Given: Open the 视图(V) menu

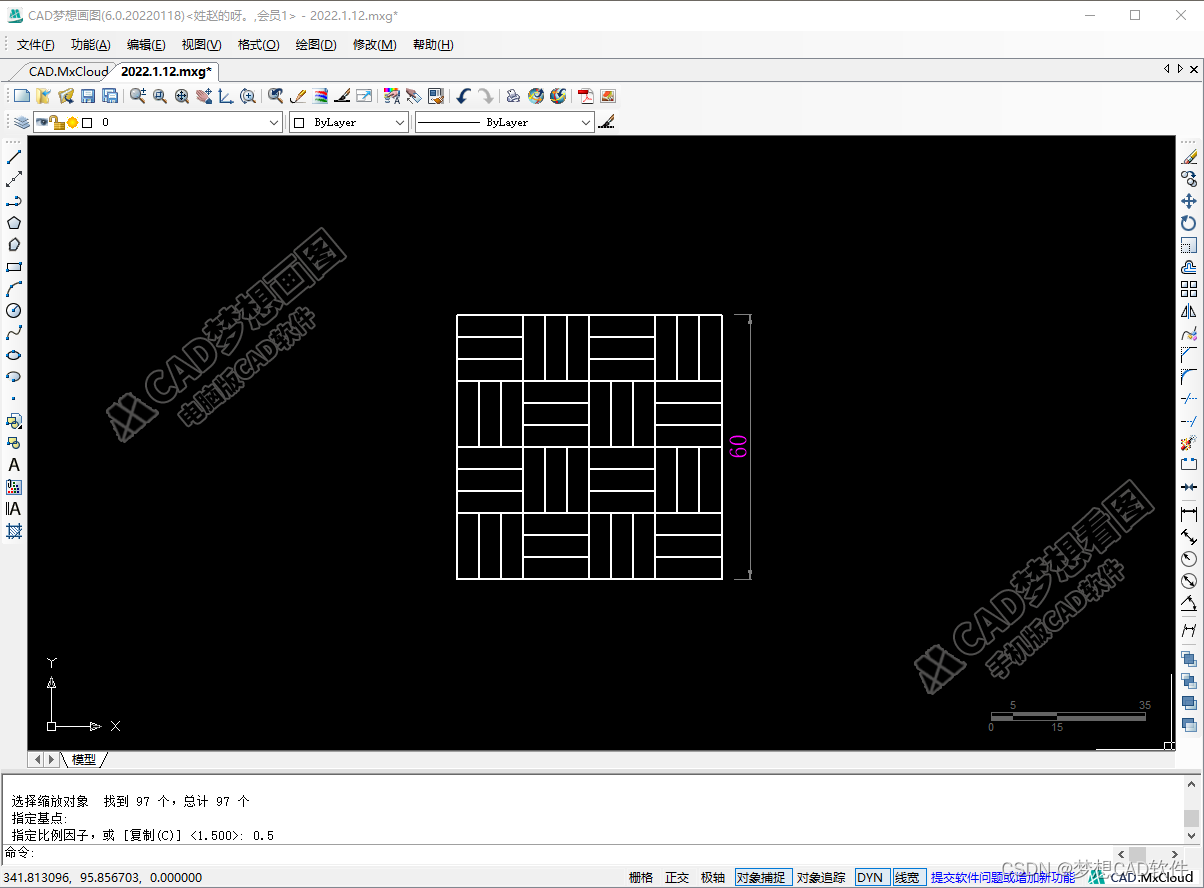Looking at the screenshot, I should click(x=201, y=45).
